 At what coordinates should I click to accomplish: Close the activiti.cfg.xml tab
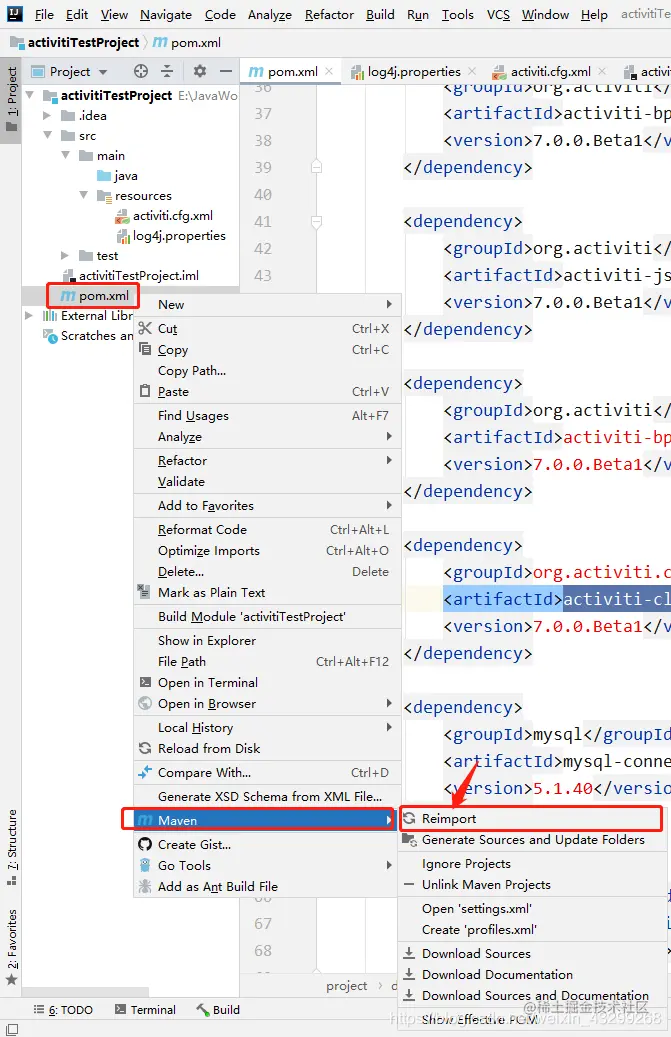[602, 71]
